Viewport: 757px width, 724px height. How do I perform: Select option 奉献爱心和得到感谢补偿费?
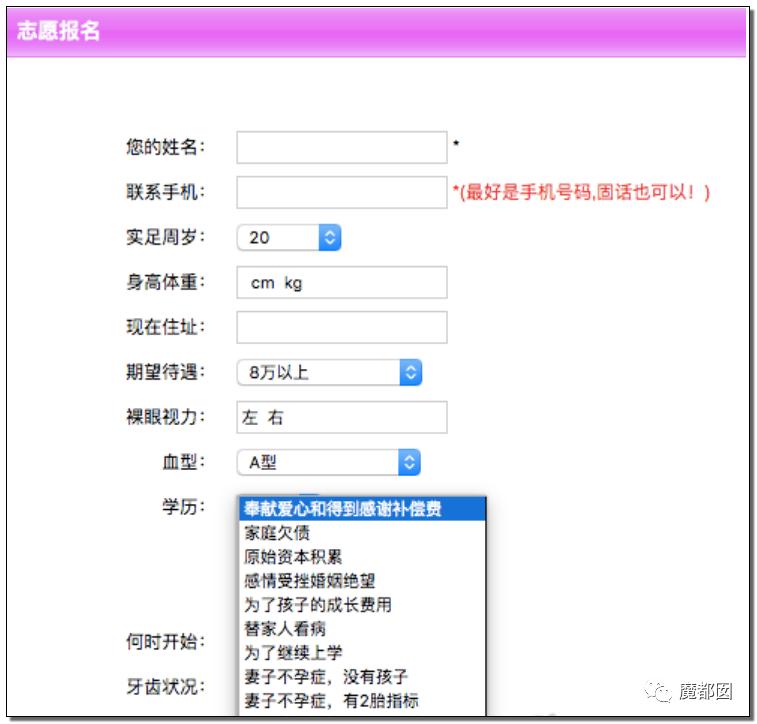[x=362, y=509]
